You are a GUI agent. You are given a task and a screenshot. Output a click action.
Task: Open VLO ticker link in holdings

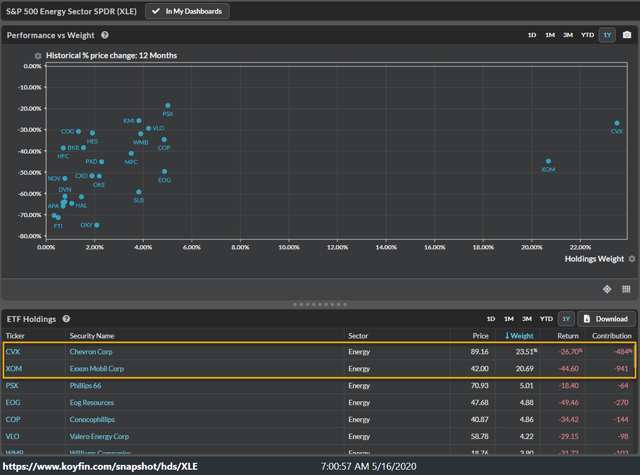click(12, 437)
